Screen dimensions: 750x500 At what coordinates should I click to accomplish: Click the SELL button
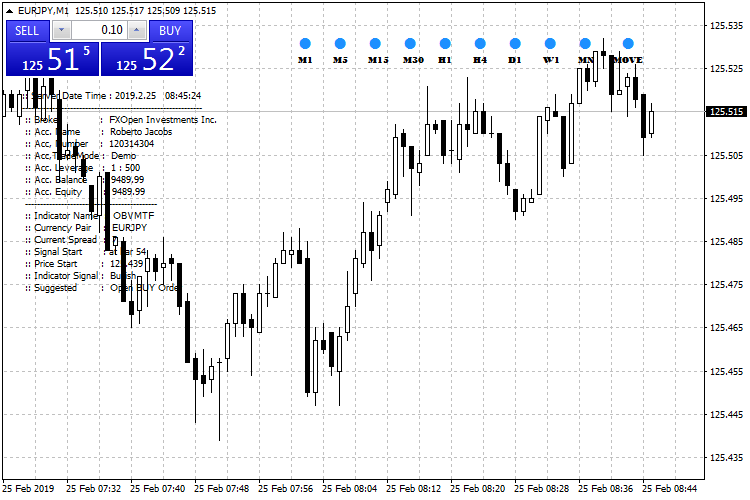(x=27, y=30)
